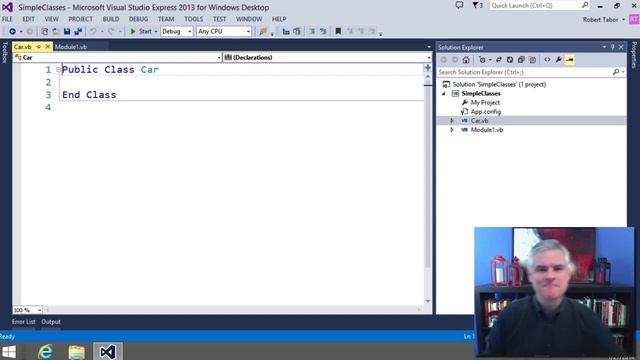Viewport: 640px width, 360px height.
Task: Open Properties with the wrench icon
Action: tap(558, 60)
